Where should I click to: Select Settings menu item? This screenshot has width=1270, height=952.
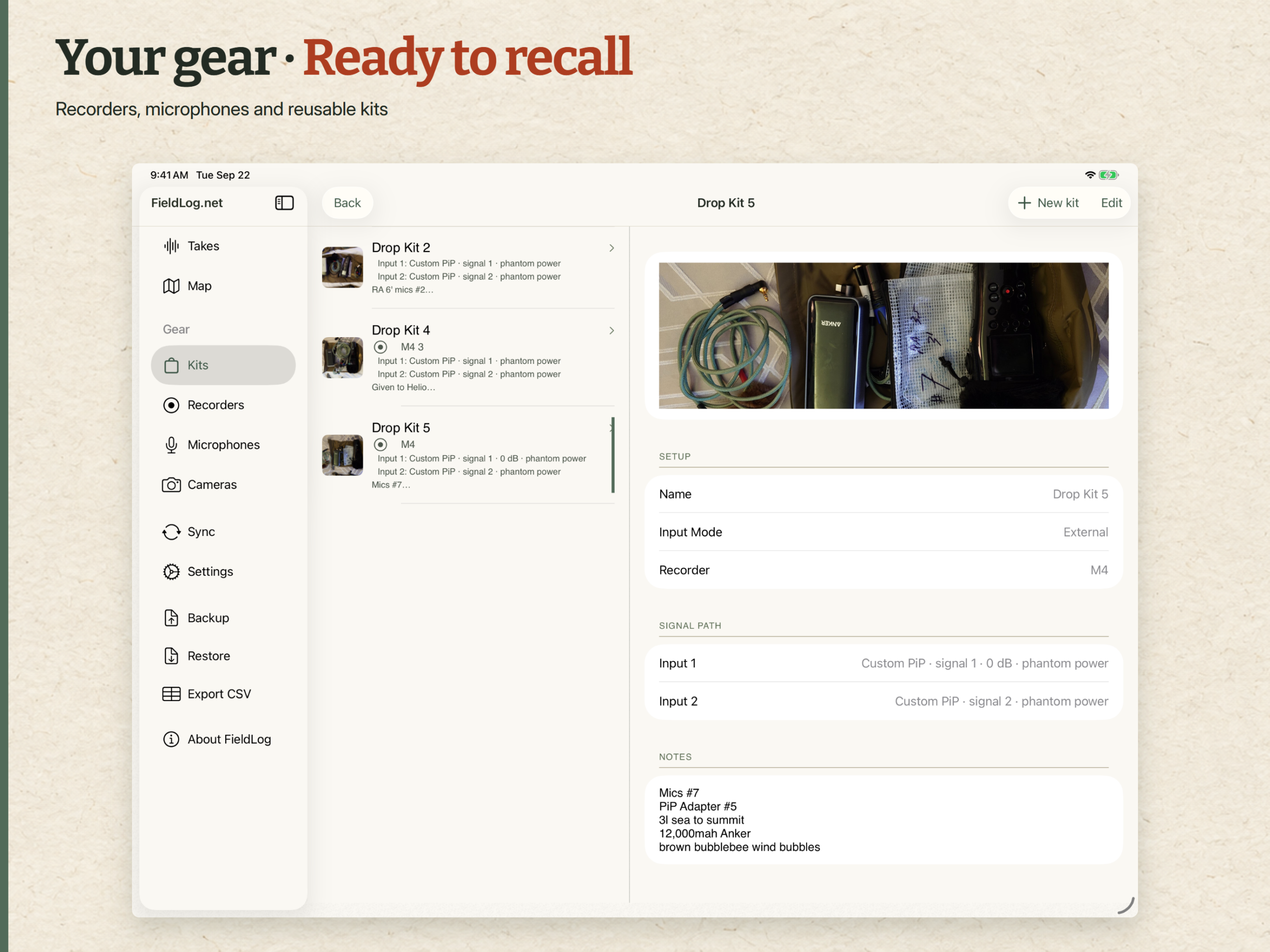point(223,572)
